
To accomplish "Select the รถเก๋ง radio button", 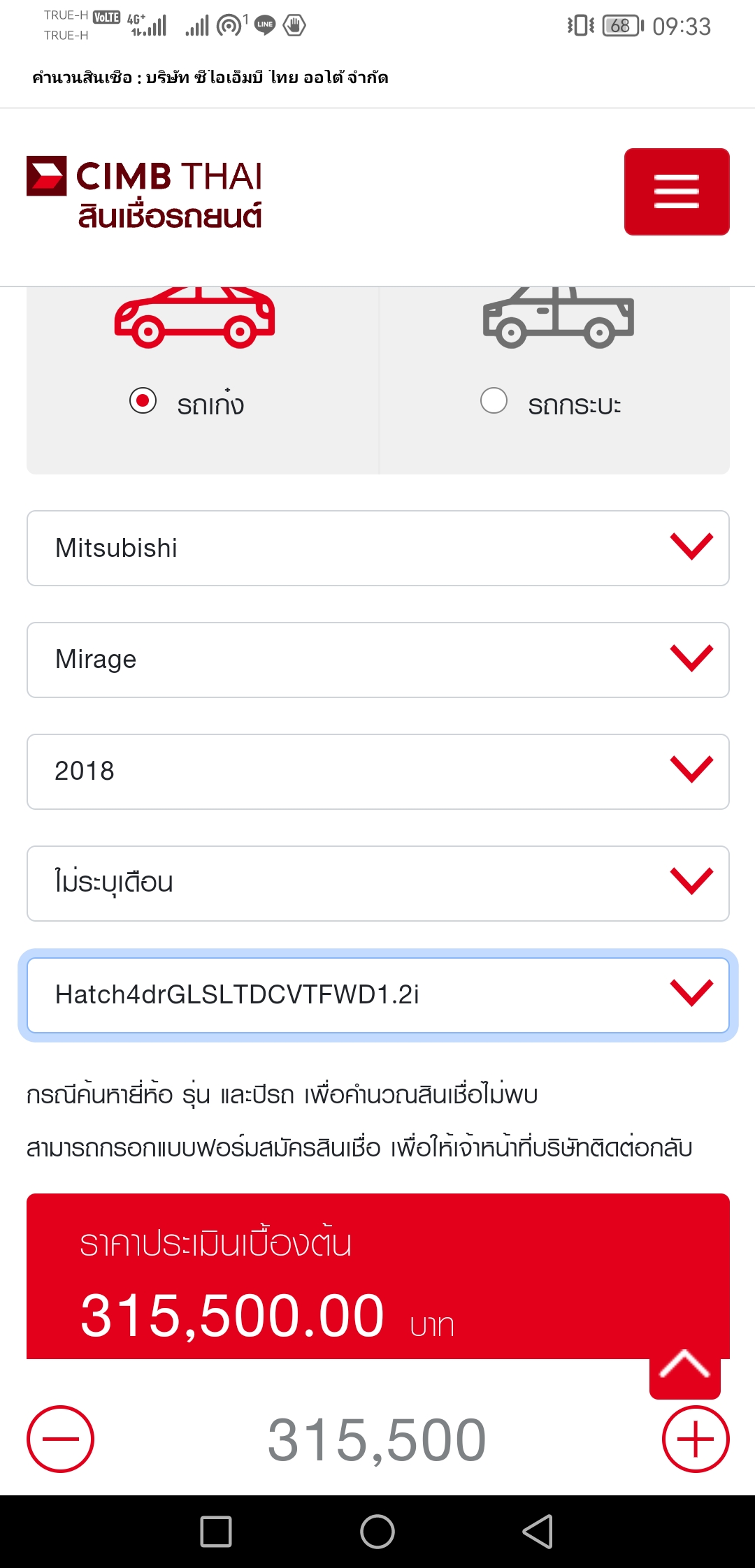I will coord(143,401).
